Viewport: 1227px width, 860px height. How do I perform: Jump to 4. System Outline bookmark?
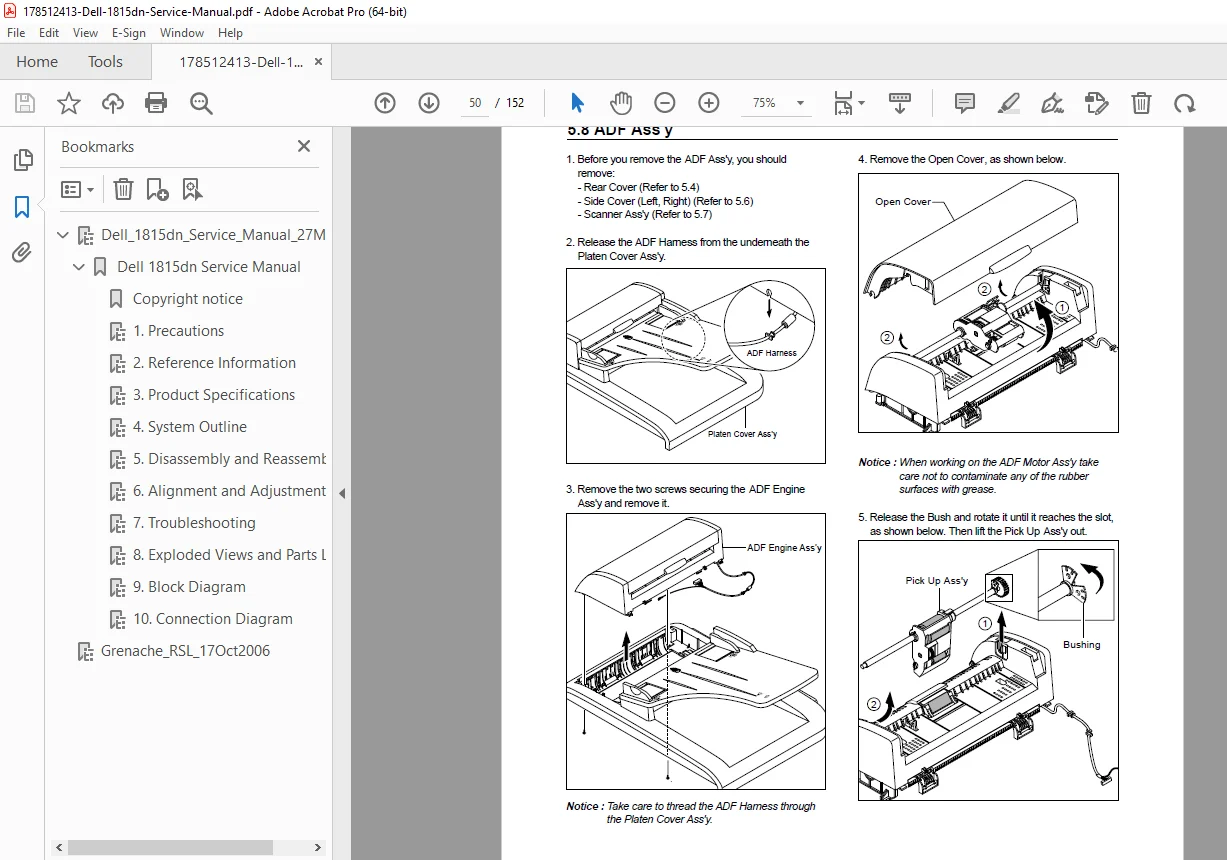coord(190,427)
